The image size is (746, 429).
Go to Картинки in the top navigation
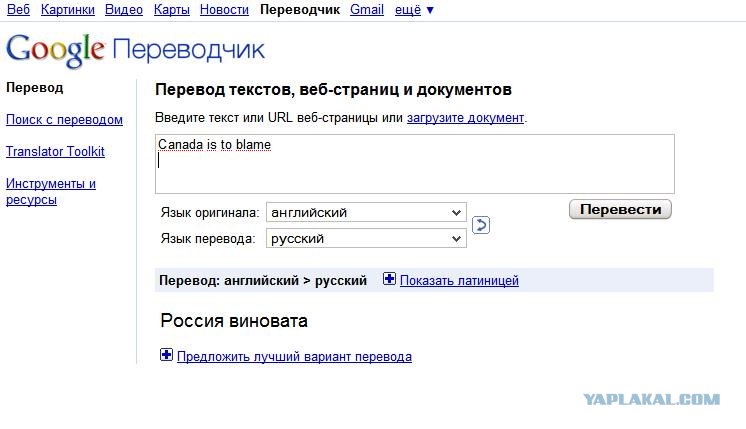(x=68, y=10)
